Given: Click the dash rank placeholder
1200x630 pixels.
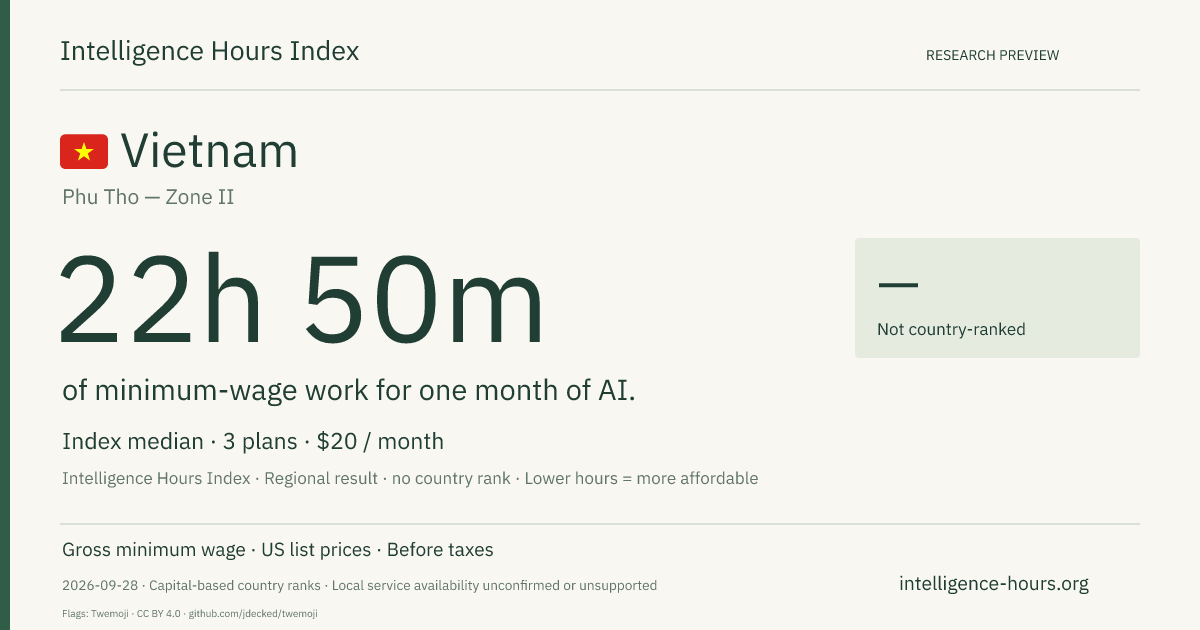Looking at the screenshot, I should (x=897, y=285).
